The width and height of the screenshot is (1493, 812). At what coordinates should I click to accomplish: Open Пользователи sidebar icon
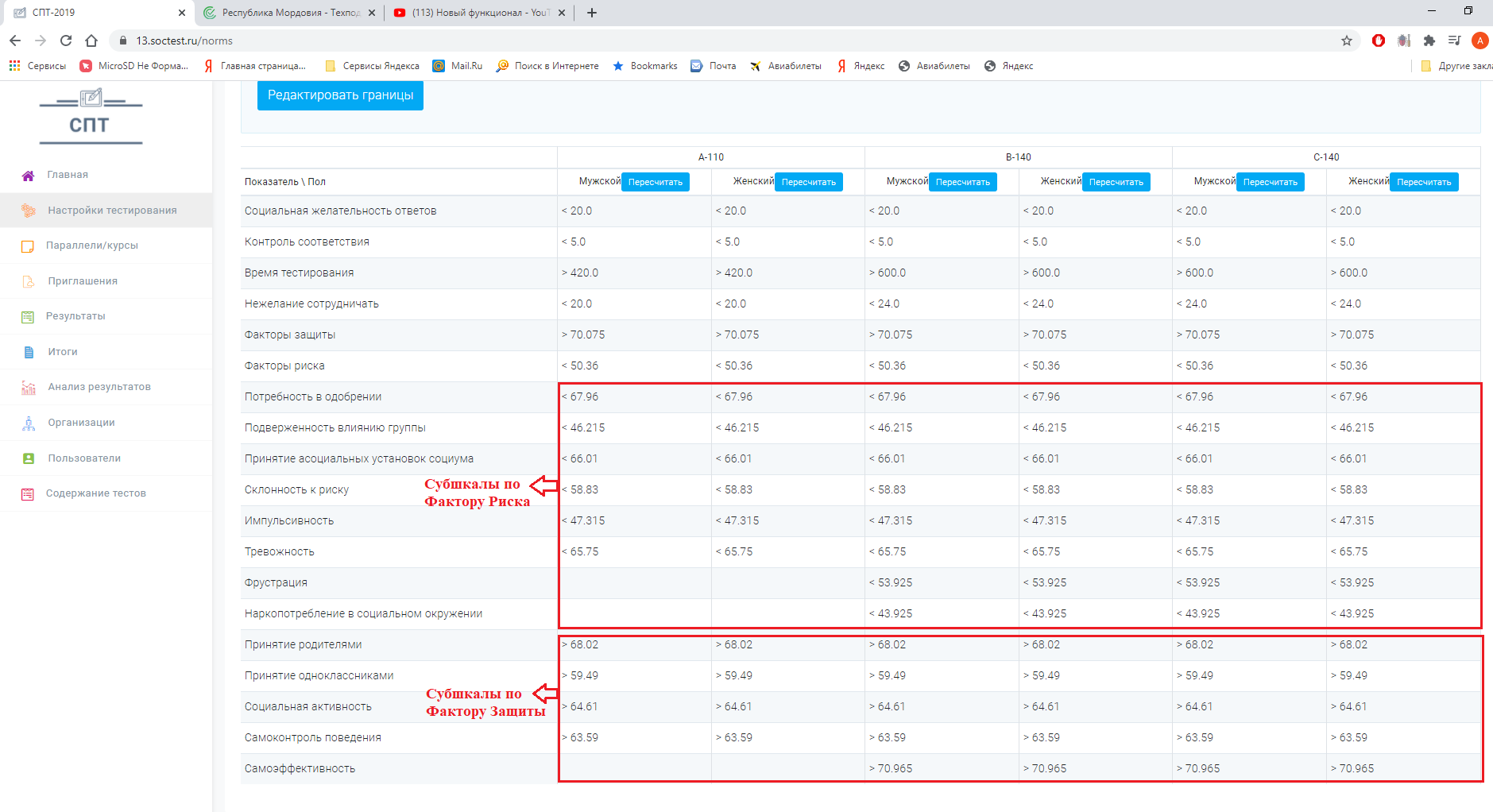[x=28, y=458]
